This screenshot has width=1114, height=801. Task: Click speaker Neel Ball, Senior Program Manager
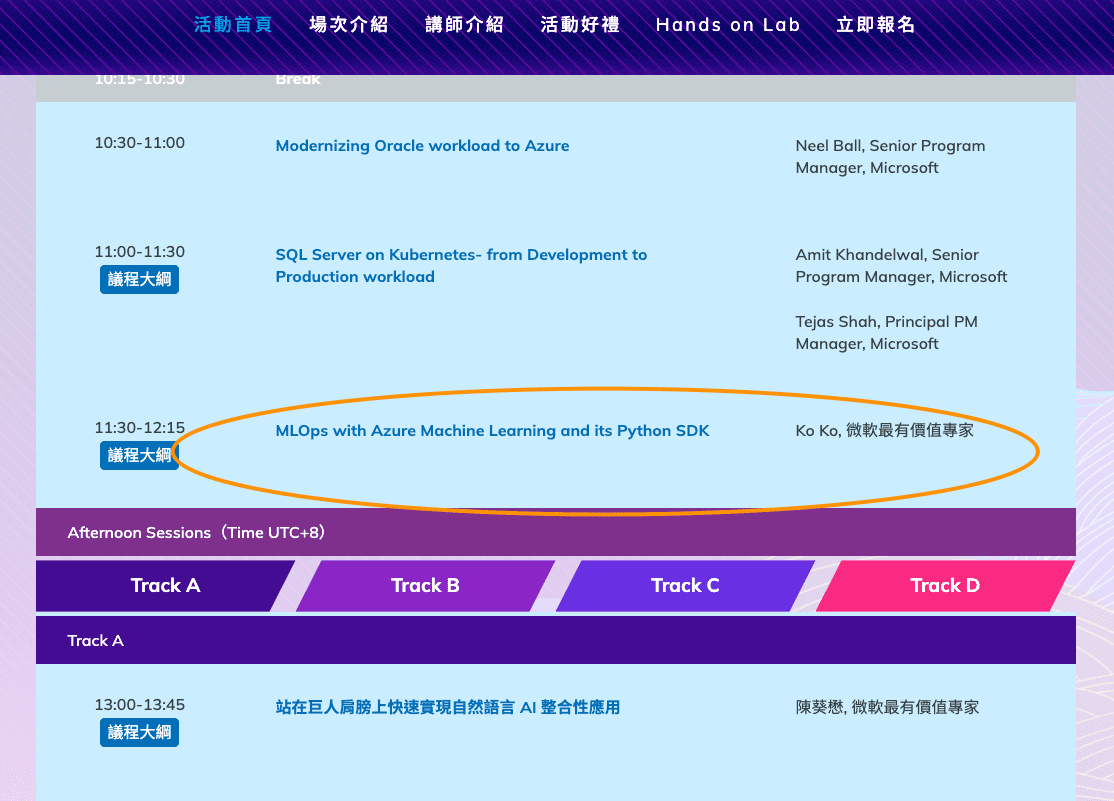tap(890, 156)
